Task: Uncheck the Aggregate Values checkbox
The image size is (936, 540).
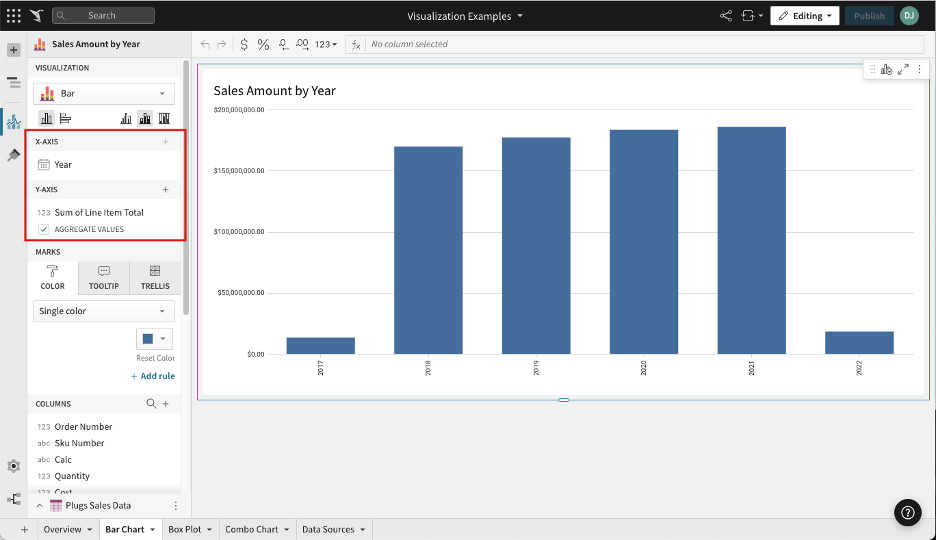Action: tap(44, 229)
